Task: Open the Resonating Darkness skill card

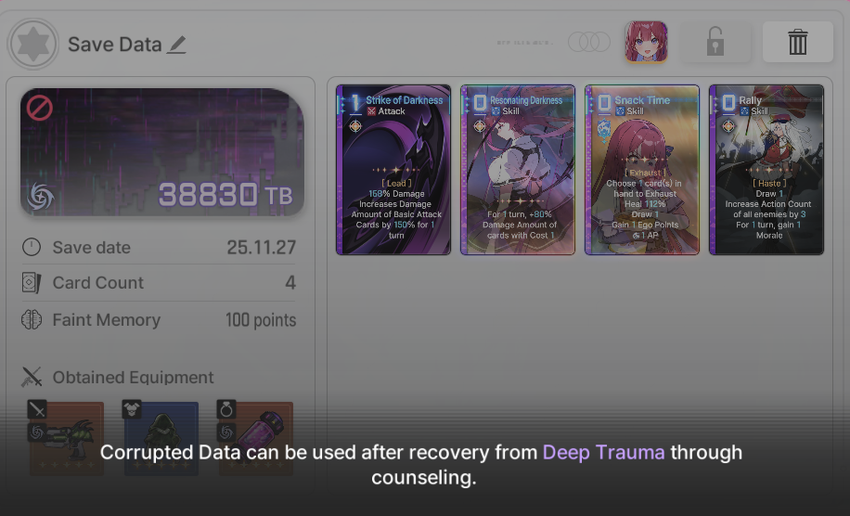Action: tap(518, 169)
